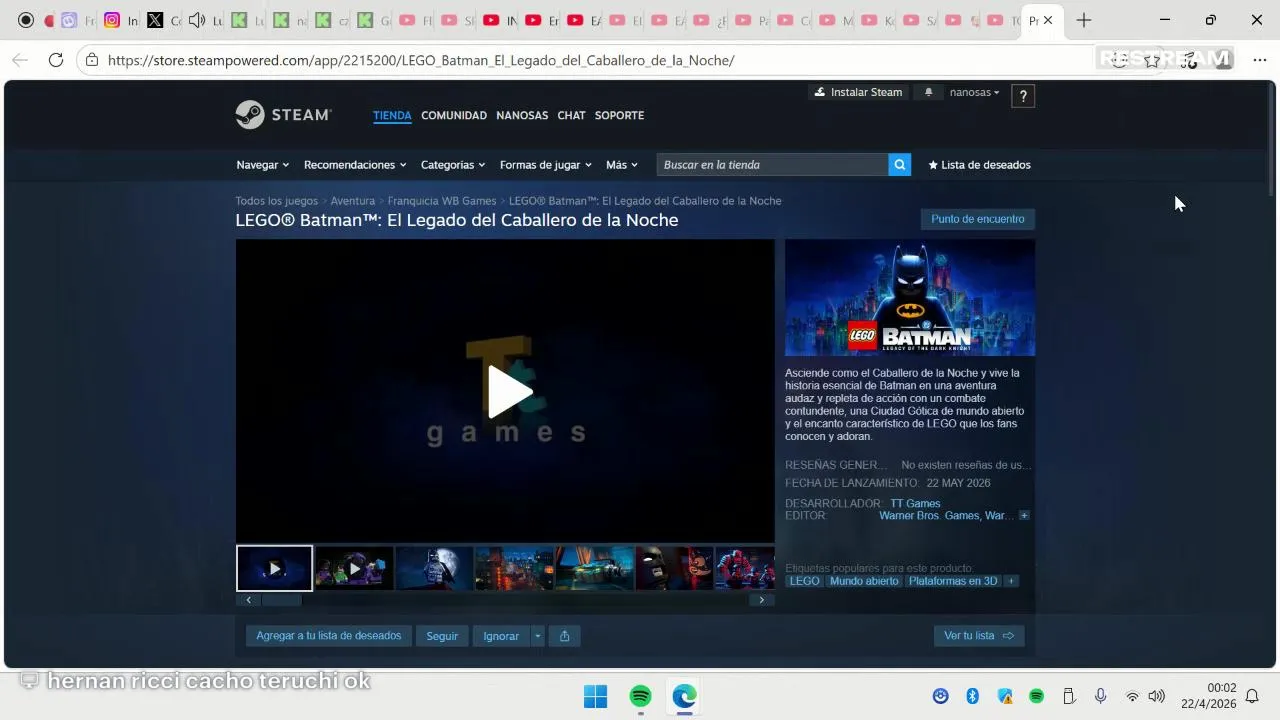Click the Ver tu lista button
1280x720 pixels.
979,636
